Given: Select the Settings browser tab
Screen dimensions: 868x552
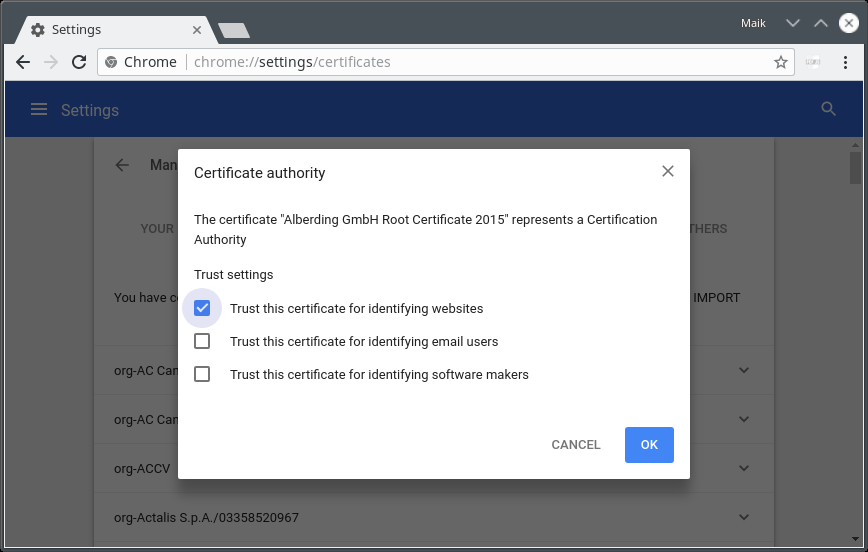Looking at the screenshot, I should pyautogui.click(x=116, y=30).
